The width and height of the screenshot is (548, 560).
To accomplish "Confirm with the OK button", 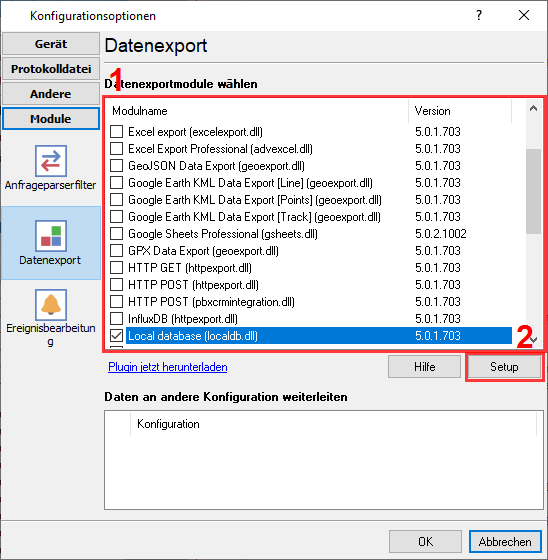I will (425, 542).
